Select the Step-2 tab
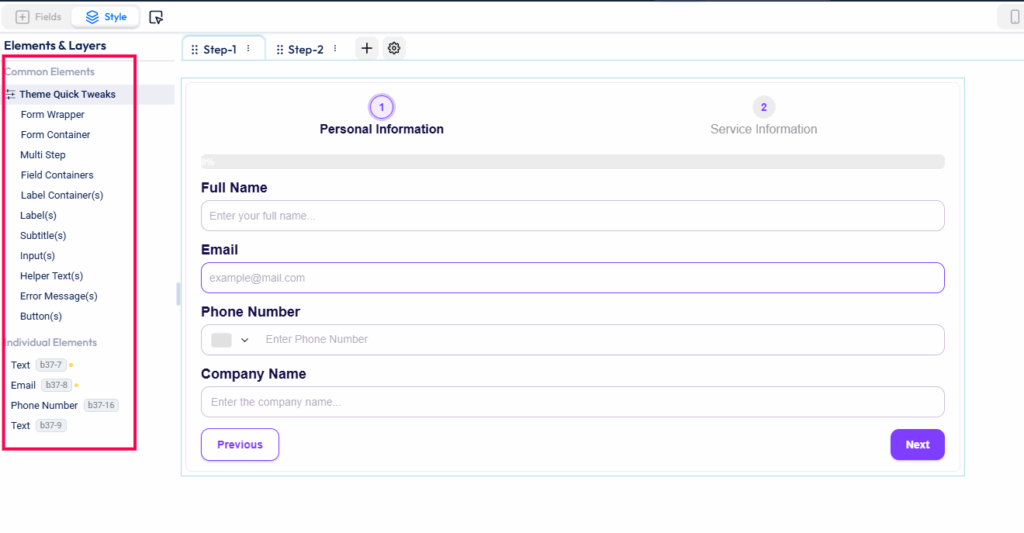Viewport: 1024px width, 533px height. pos(305,49)
